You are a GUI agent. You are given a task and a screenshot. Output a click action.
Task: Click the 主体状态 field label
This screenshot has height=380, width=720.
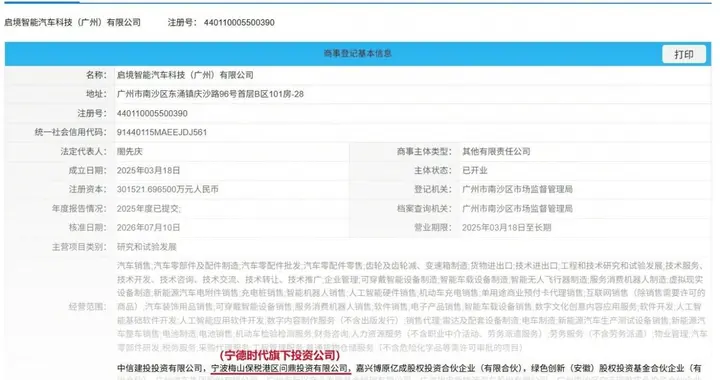pos(433,170)
